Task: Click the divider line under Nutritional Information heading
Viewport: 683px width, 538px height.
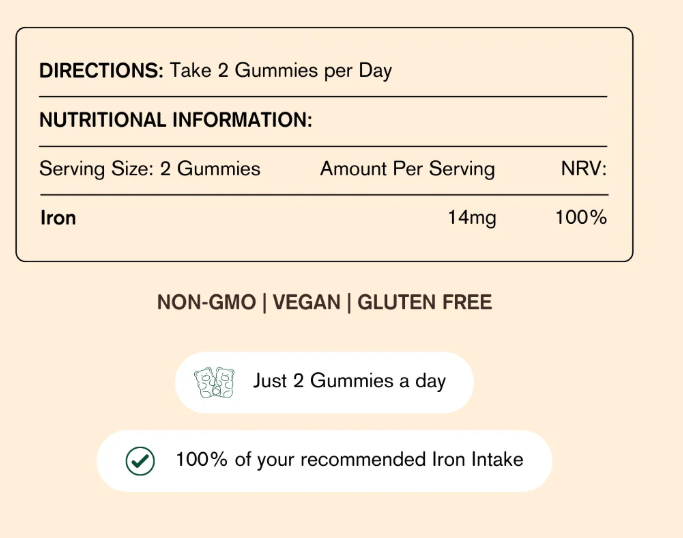Action: pyautogui.click(x=323, y=146)
